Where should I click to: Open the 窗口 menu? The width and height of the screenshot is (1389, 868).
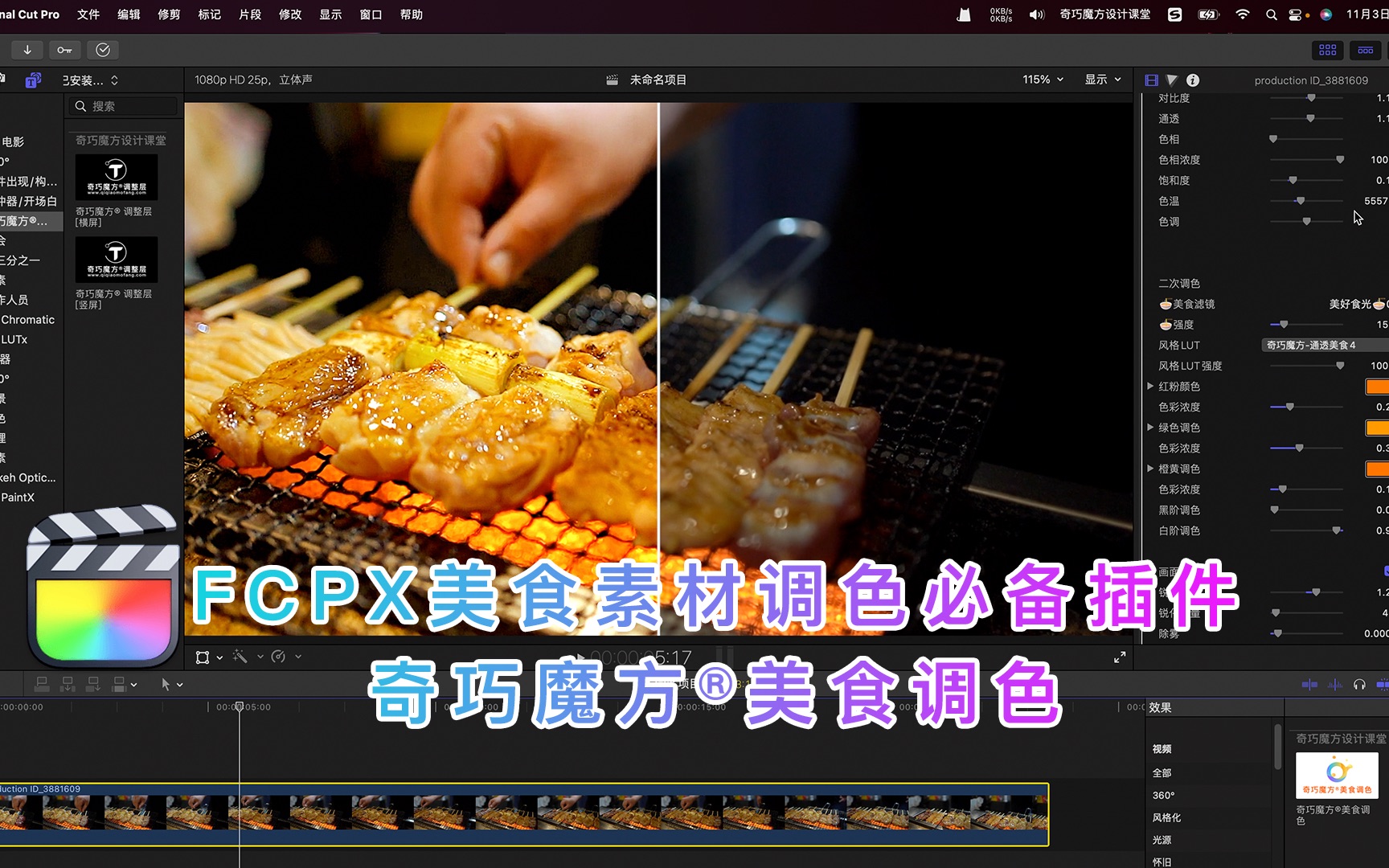(x=371, y=14)
